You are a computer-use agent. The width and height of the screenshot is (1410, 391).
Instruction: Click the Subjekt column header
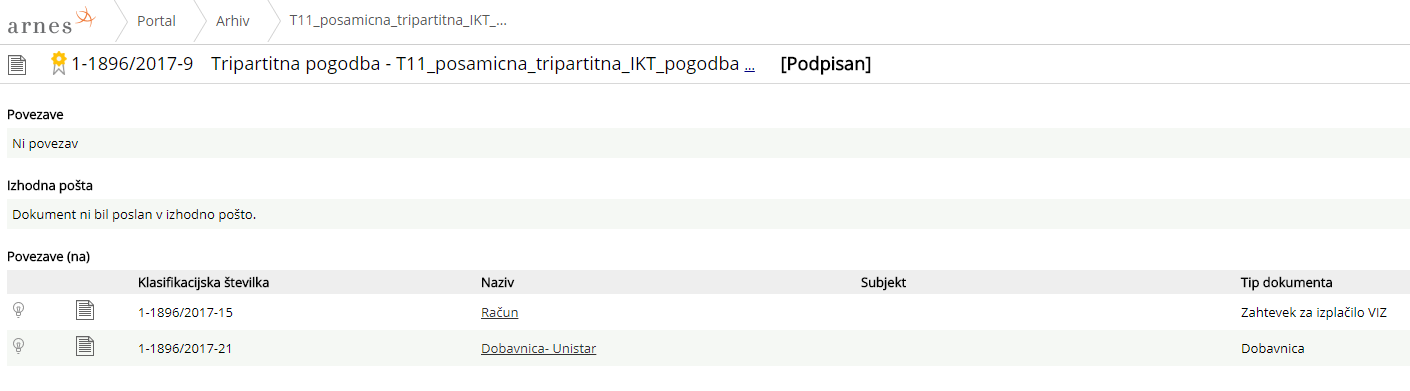[x=883, y=283]
